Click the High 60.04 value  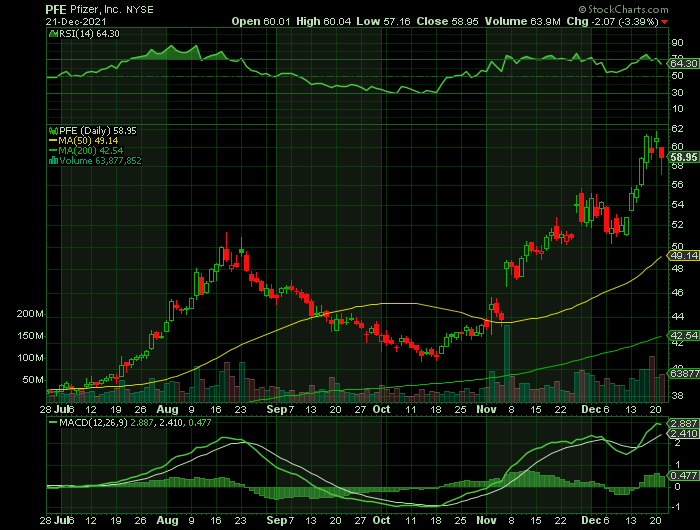pos(323,21)
